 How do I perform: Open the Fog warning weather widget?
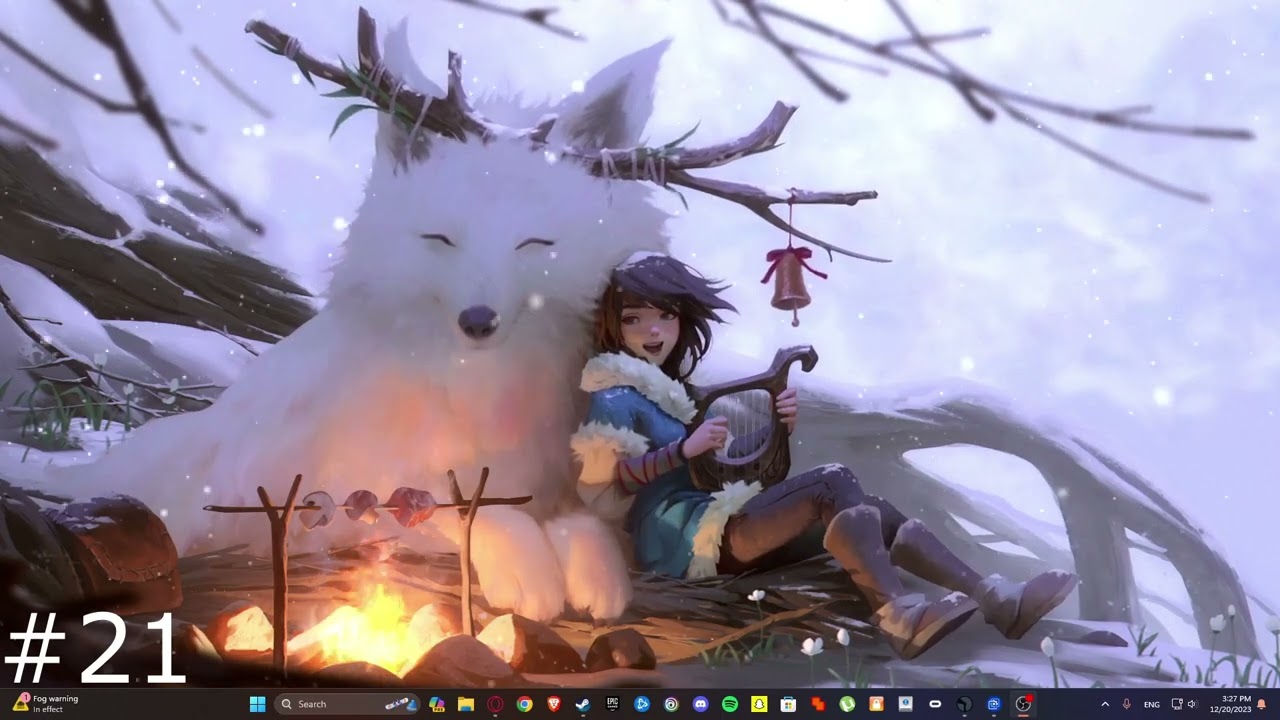pos(47,704)
